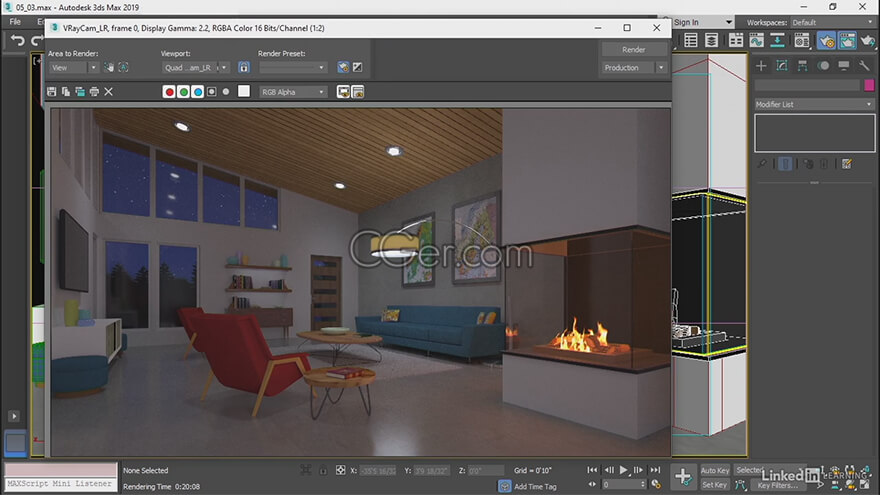Clone the rendered frame window

pos(80,91)
